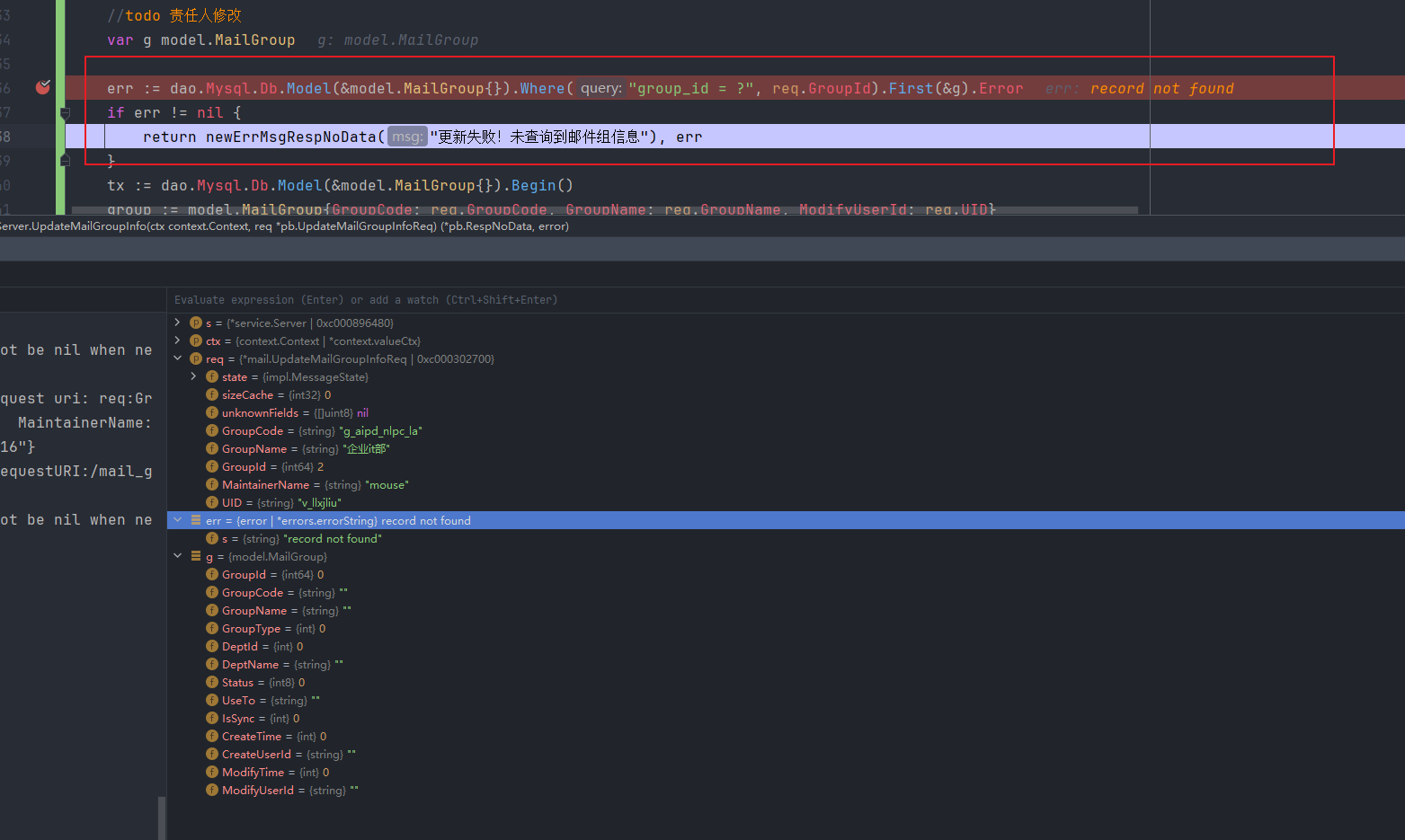The image size is (1405, 840).
Task: Click the field icon next to GroupCode under req
Action: tap(212, 430)
